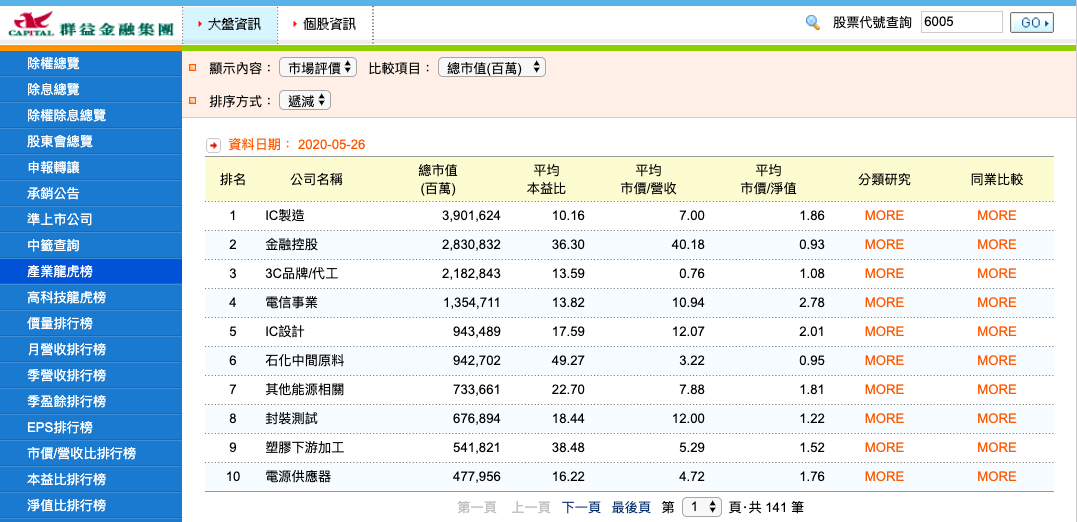The width and height of the screenshot is (1077, 522).
Task: Select 季盈餘排行榜 in sidebar
Action: tap(91, 402)
